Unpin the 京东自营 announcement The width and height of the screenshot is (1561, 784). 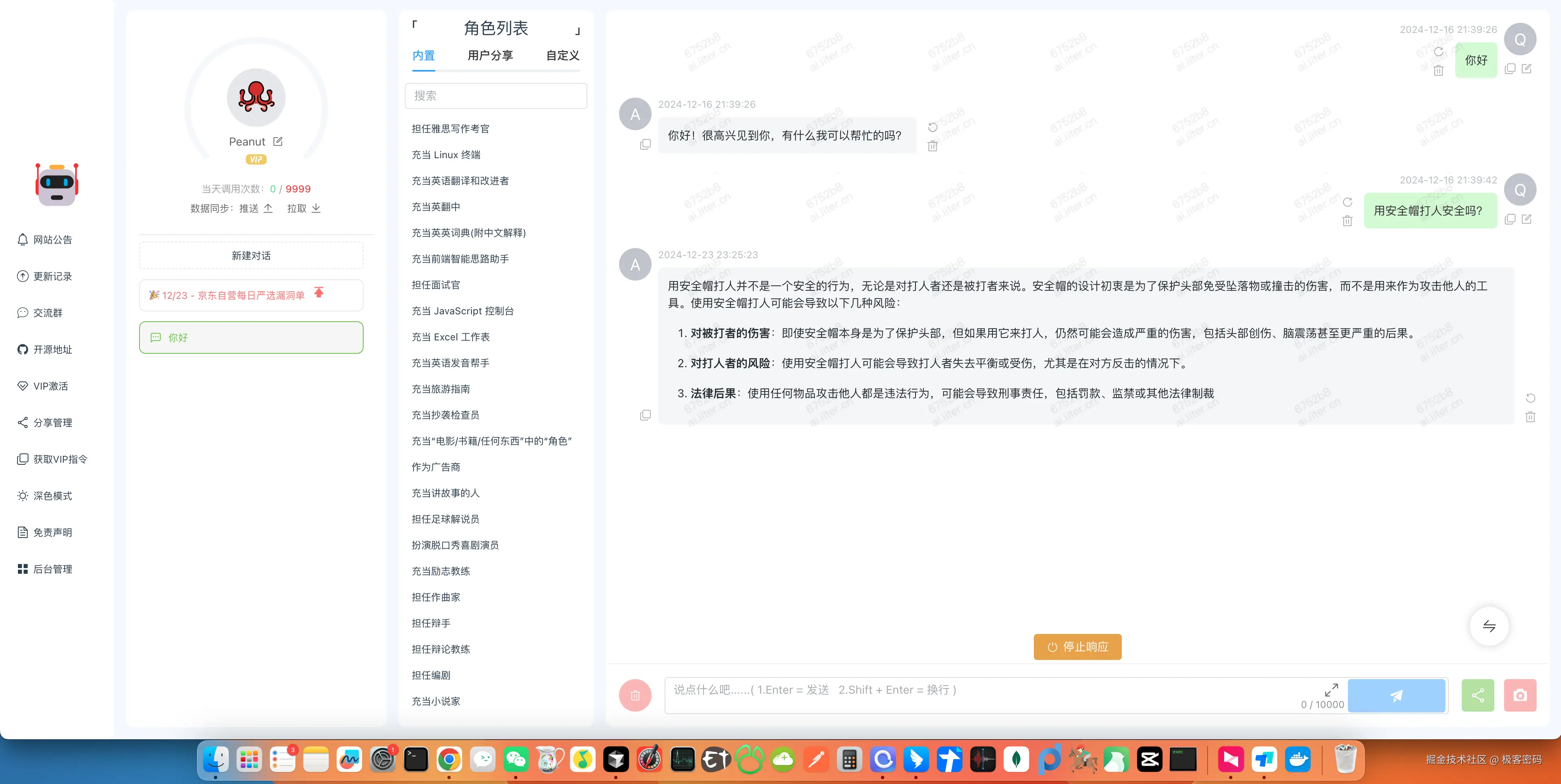(x=319, y=293)
